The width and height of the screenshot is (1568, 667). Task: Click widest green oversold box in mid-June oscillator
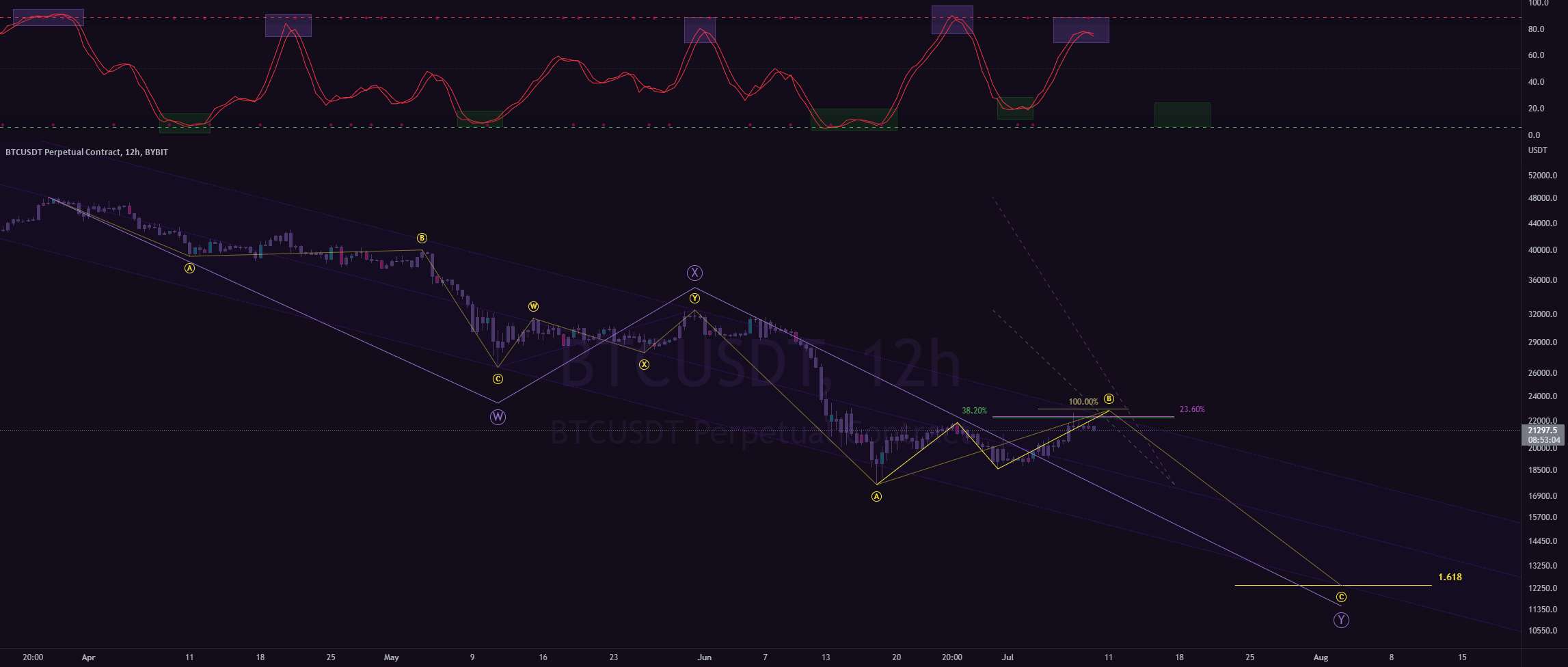point(854,119)
